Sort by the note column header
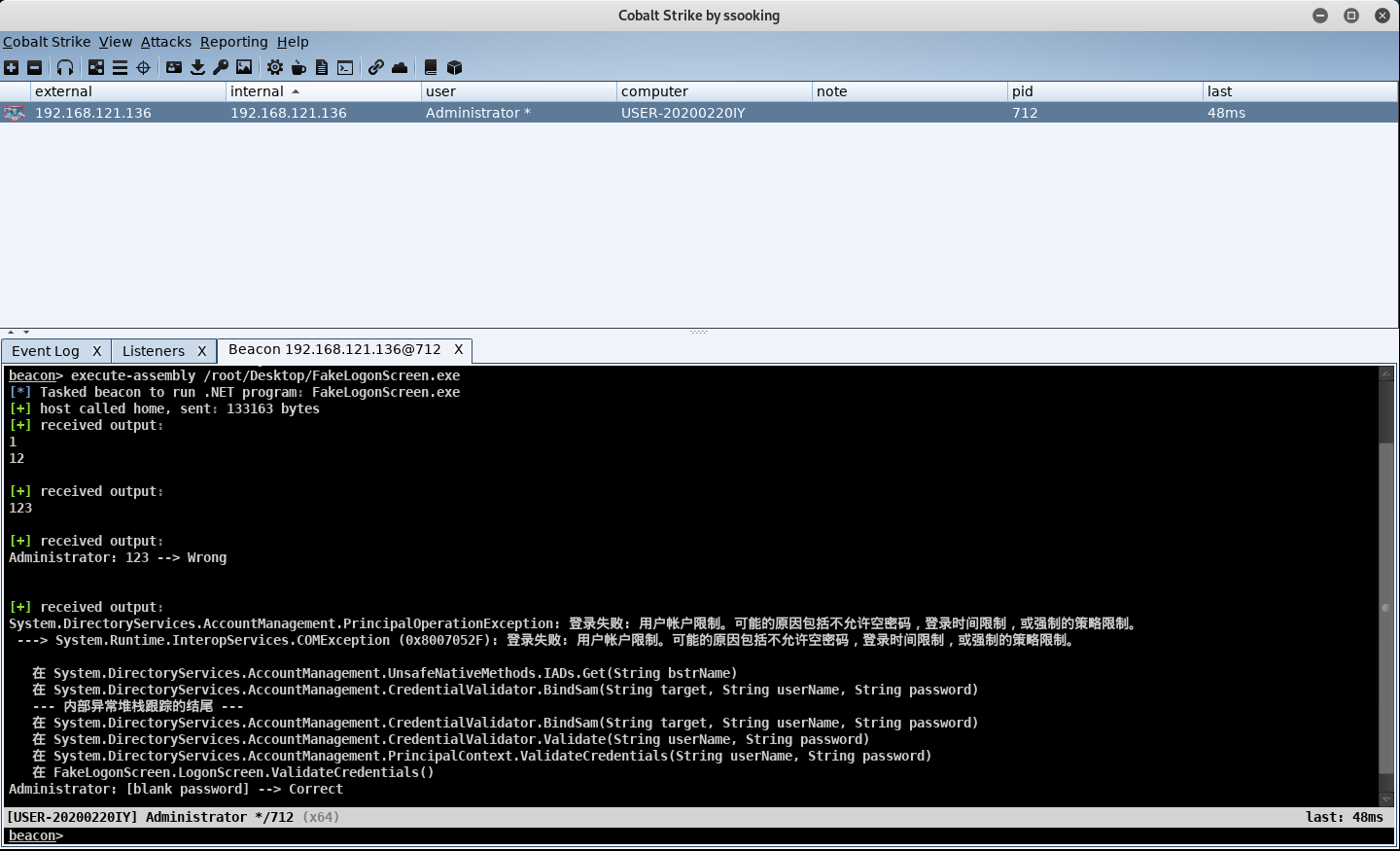 click(x=909, y=91)
